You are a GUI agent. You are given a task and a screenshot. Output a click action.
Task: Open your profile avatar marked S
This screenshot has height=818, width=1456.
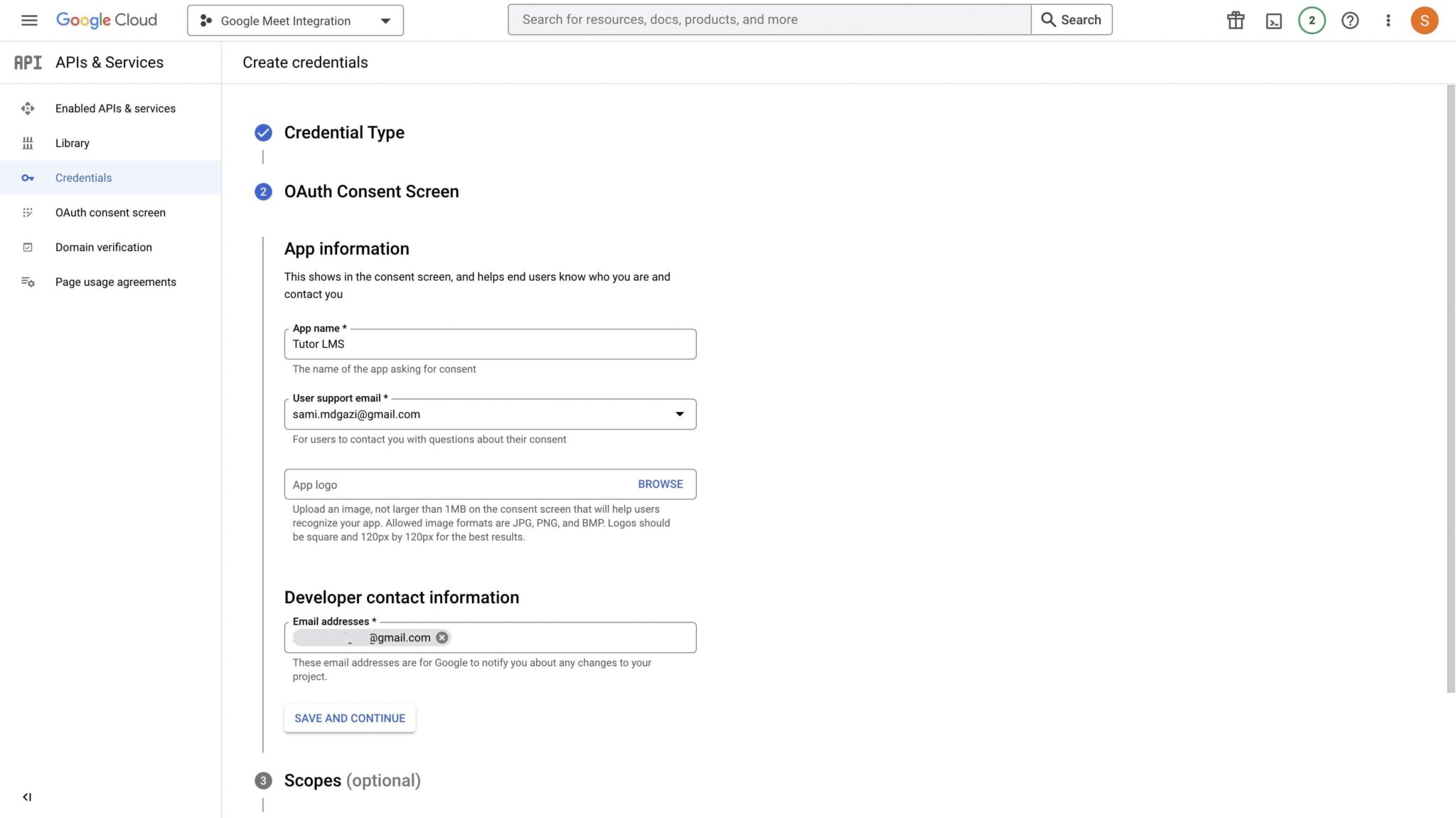[1425, 20]
